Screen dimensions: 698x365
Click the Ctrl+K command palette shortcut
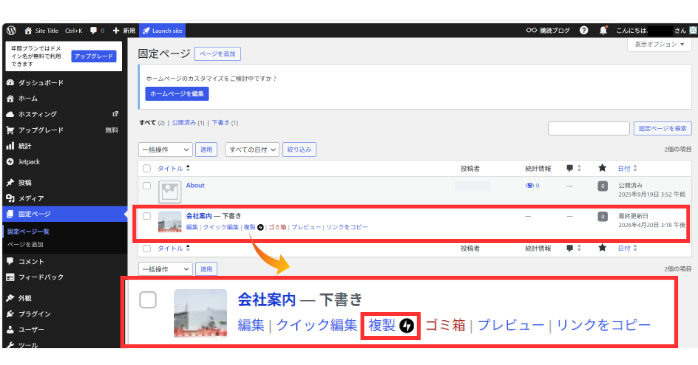point(73,31)
